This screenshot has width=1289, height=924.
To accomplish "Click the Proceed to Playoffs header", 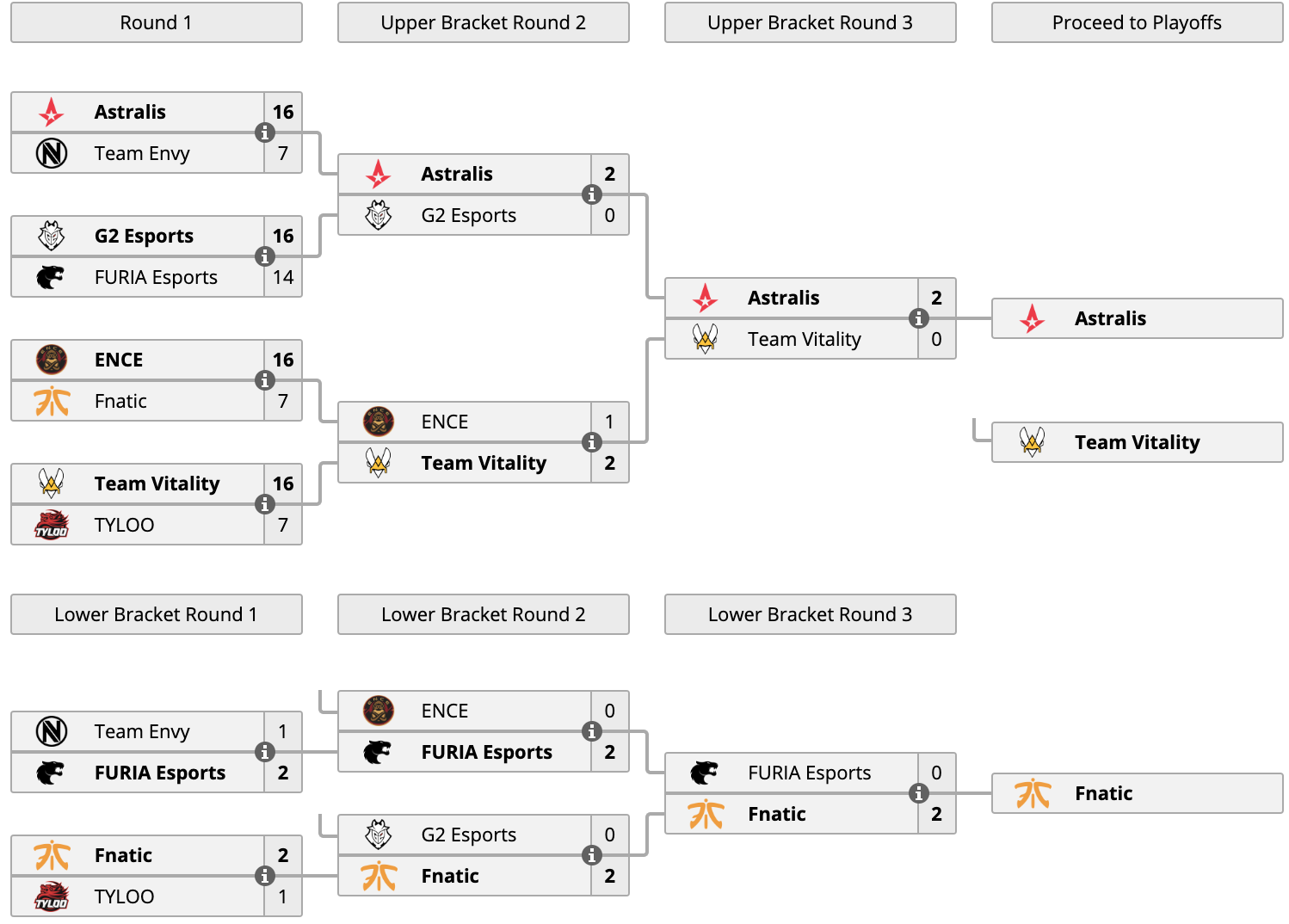I will click(x=1138, y=22).
